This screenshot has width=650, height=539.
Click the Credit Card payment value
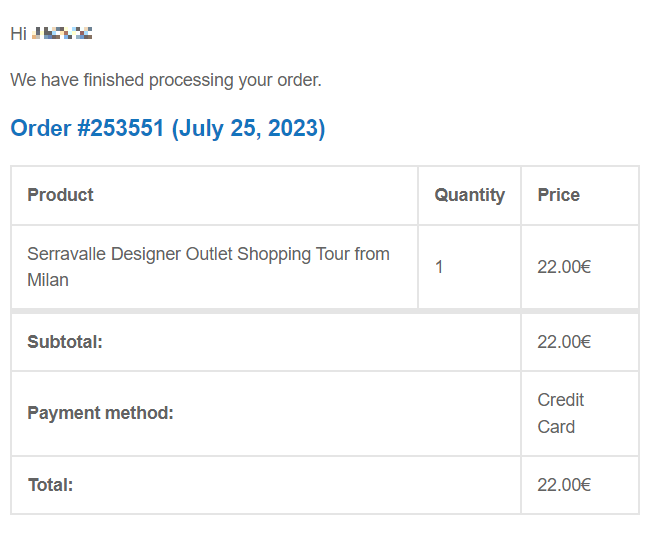pos(560,413)
